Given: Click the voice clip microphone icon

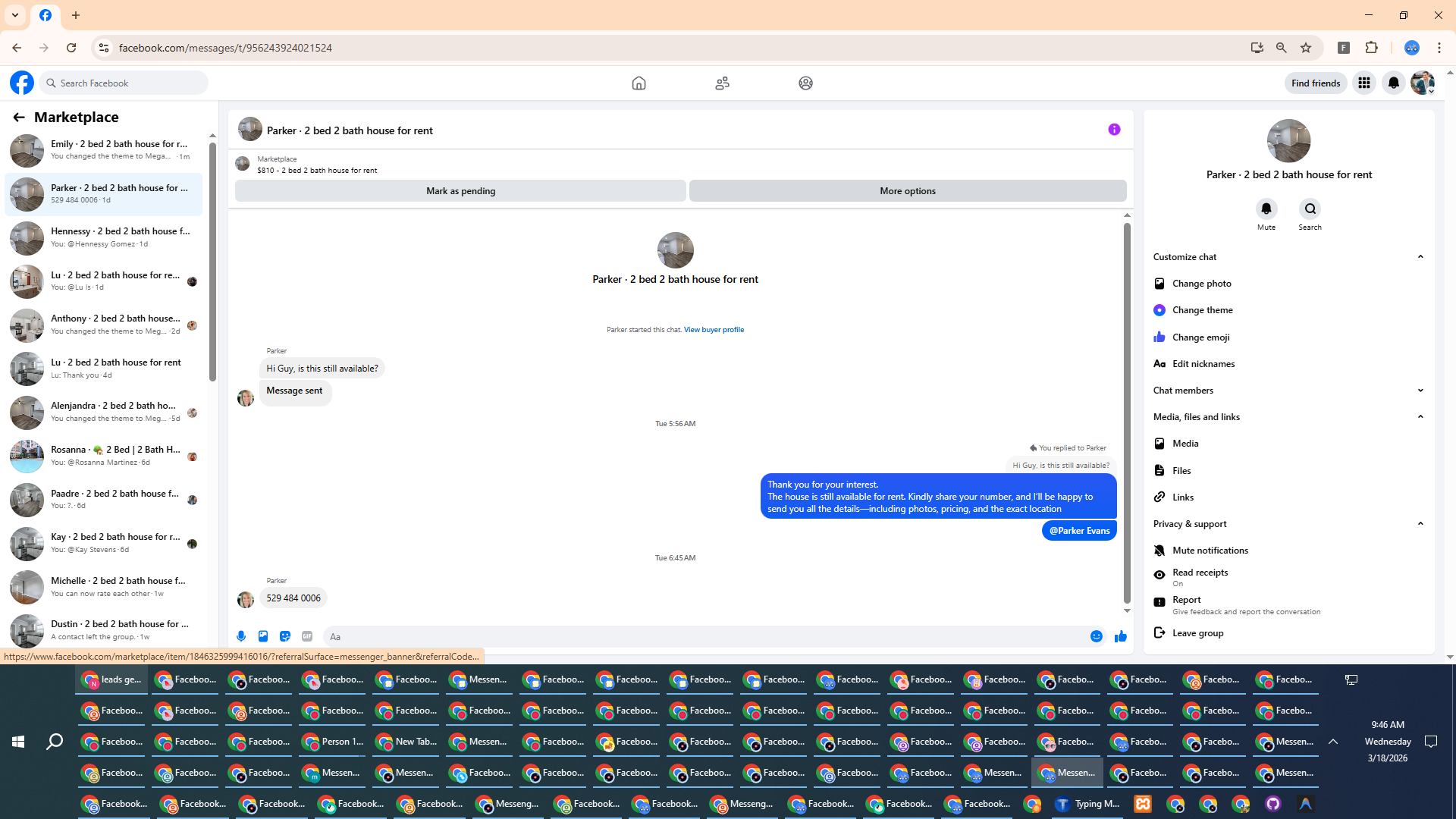Looking at the screenshot, I should pyautogui.click(x=241, y=636).
